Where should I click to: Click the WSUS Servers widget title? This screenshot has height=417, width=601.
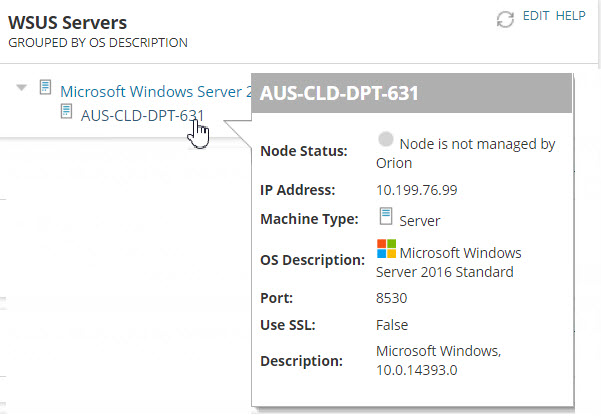pos(67,22)
